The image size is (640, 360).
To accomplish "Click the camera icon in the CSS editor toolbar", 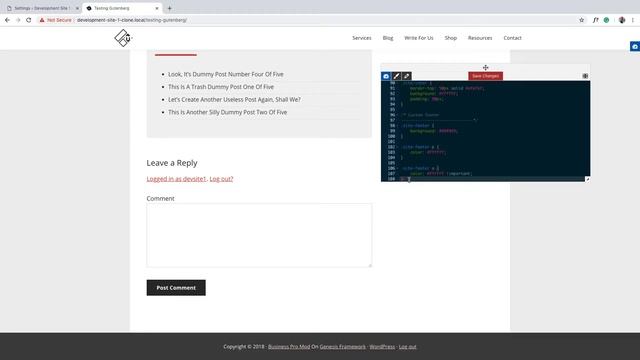I will pos(386,76).
